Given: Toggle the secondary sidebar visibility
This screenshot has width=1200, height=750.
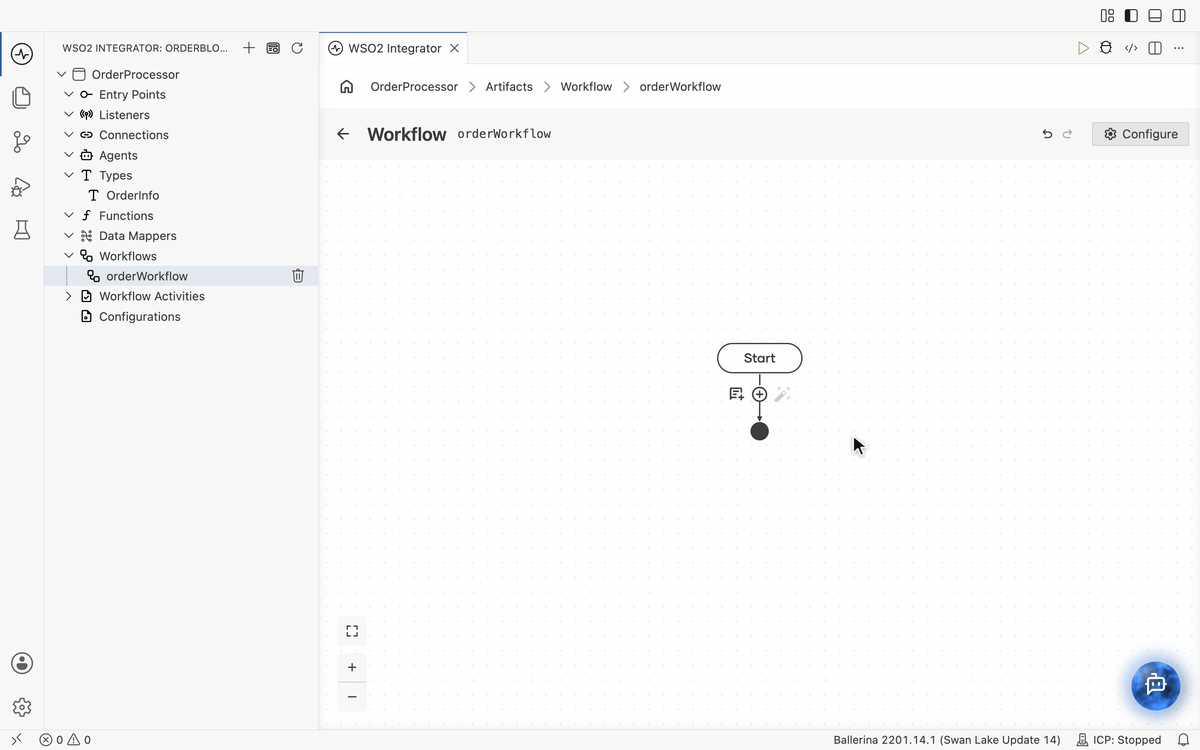Looking at the screenshot, I should [1179, 15].
